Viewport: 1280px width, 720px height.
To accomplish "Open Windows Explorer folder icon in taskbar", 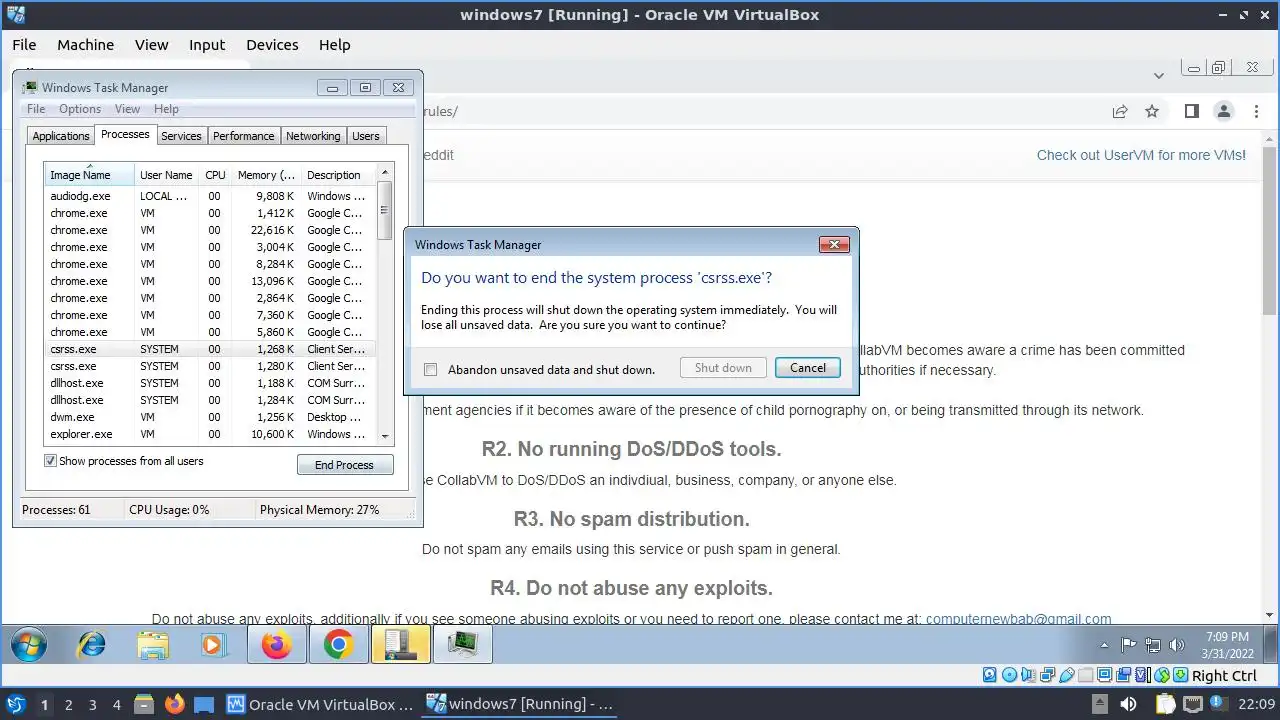I will 153,645.
